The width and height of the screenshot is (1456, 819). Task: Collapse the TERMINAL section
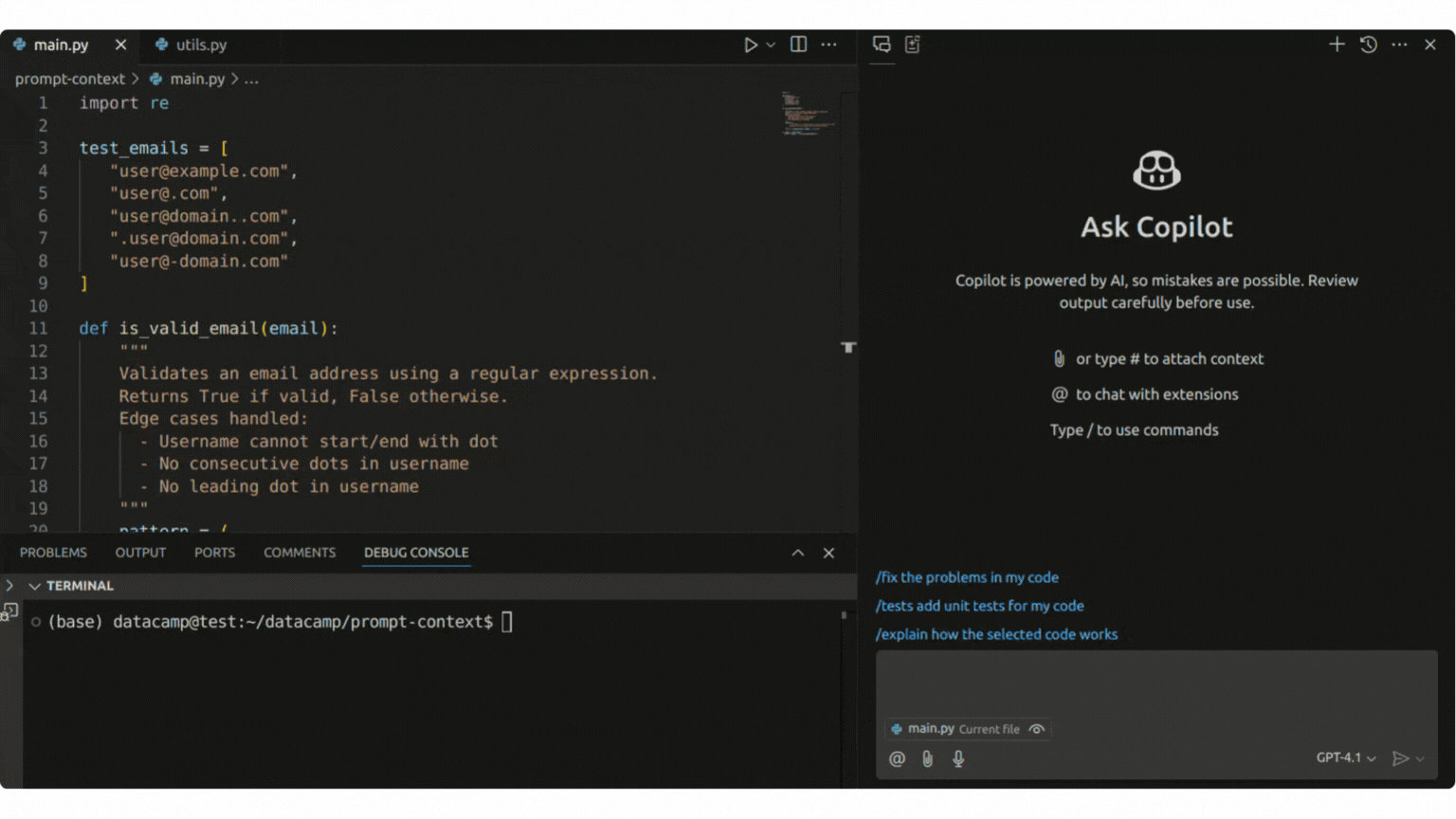[x=35, y=586]
